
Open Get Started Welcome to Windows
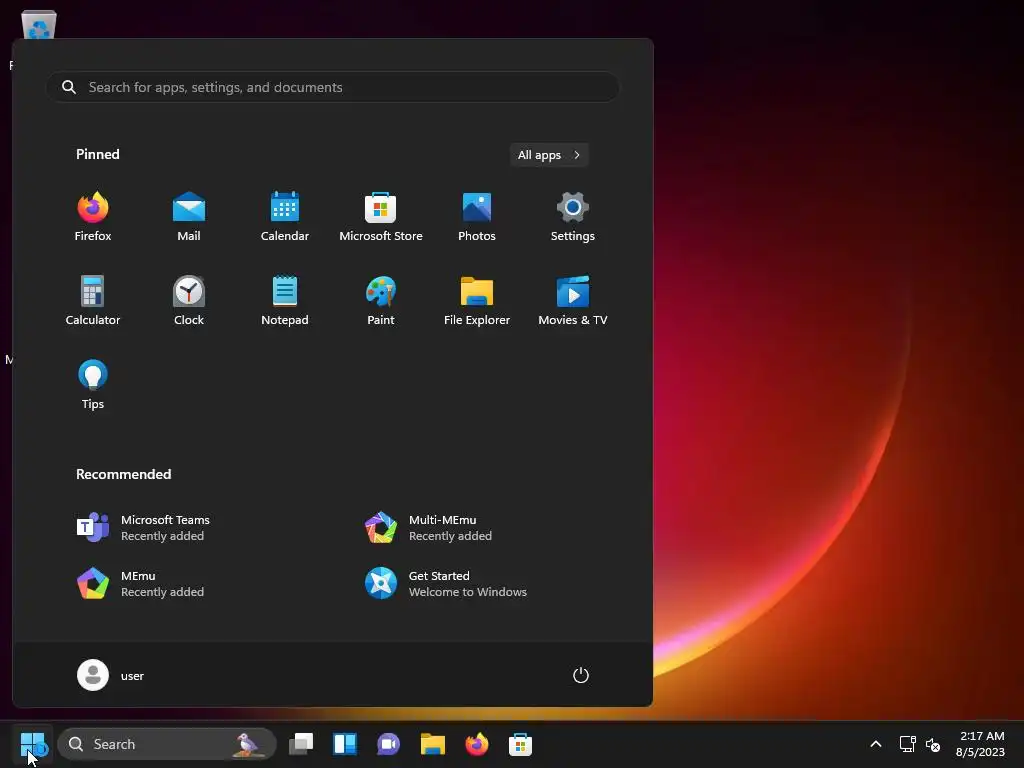point(445,584)
